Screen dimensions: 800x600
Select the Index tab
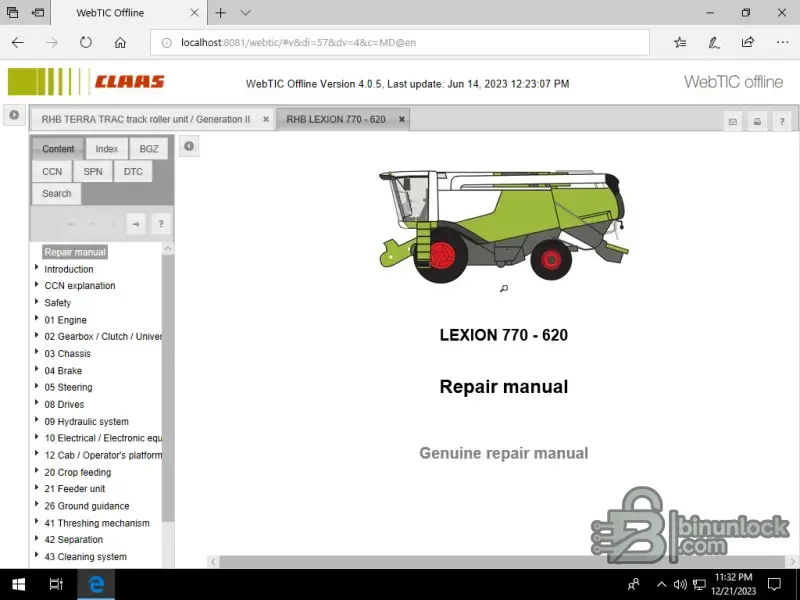tap(107, 149)
